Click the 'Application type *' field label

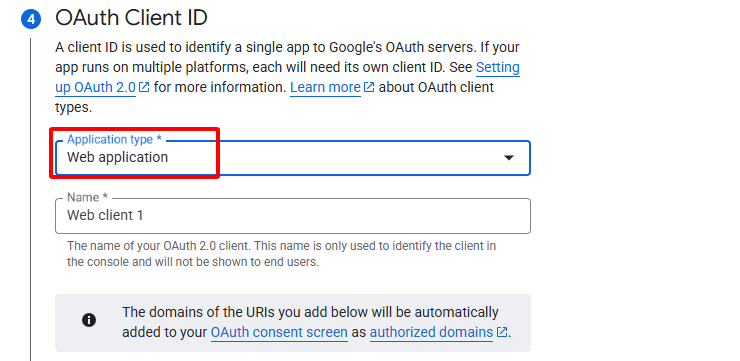(114, 140)
